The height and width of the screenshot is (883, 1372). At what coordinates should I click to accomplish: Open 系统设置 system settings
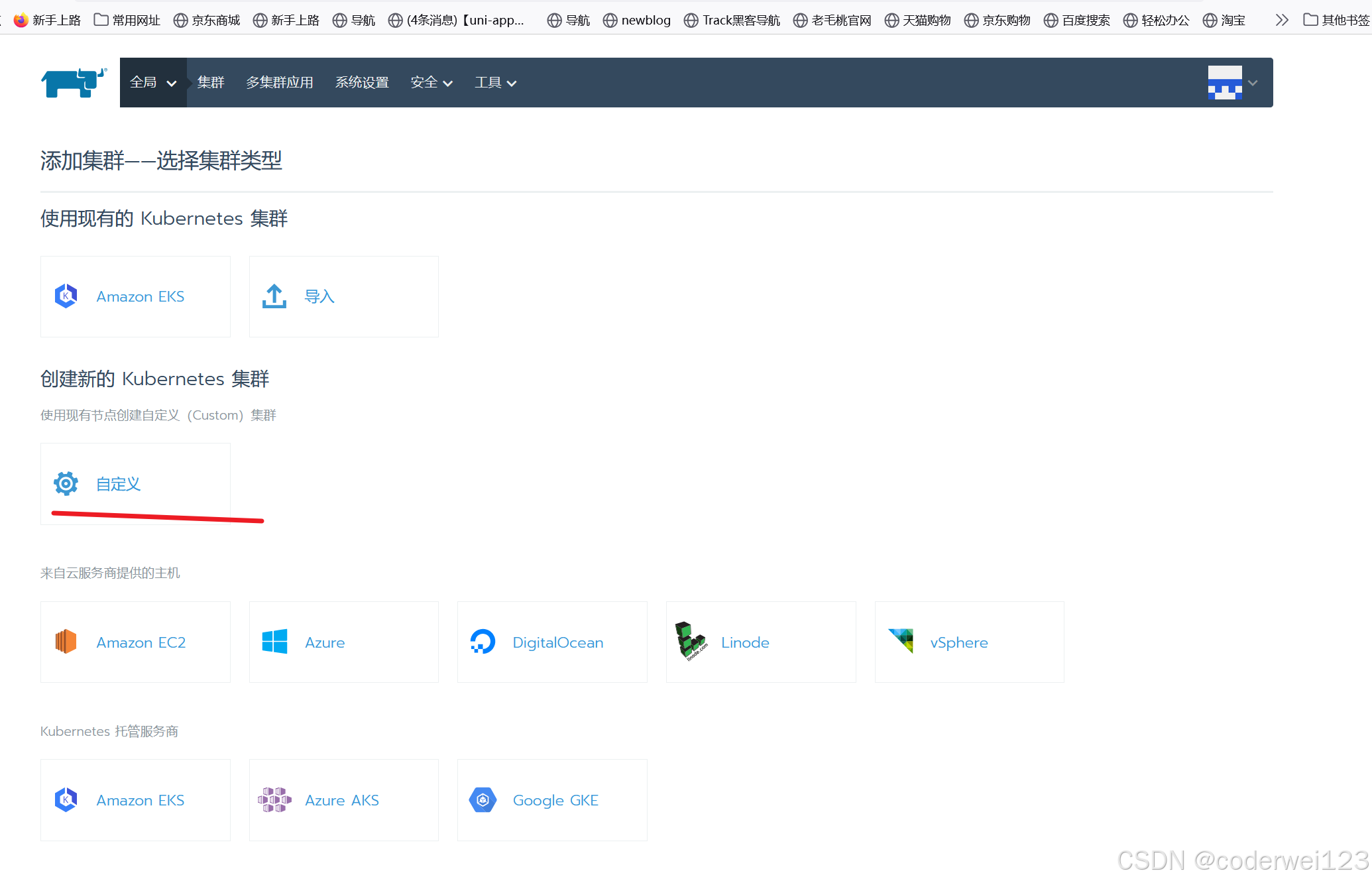click(362, 83)
